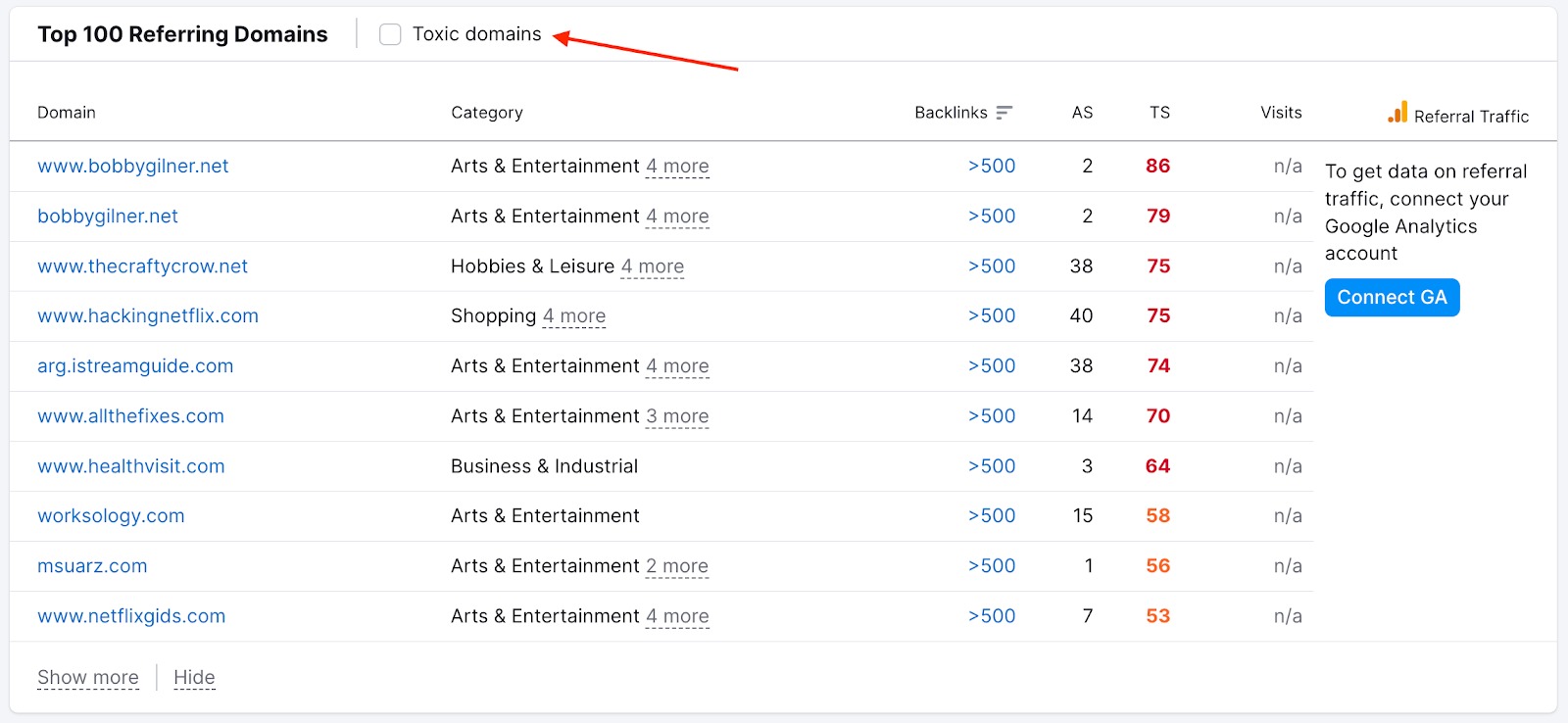Click the Domain column header
This screenshot has width=1568, height=723.
[67, 113]
